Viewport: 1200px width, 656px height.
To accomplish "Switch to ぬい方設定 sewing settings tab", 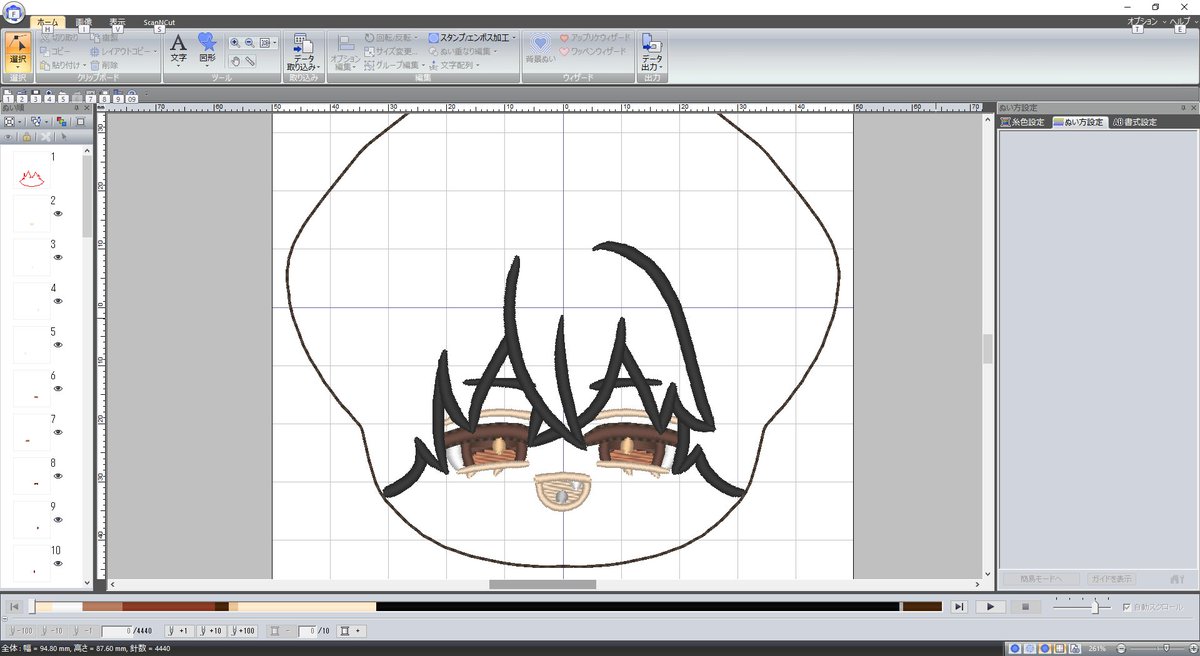I will click(x=1079, y=122).
